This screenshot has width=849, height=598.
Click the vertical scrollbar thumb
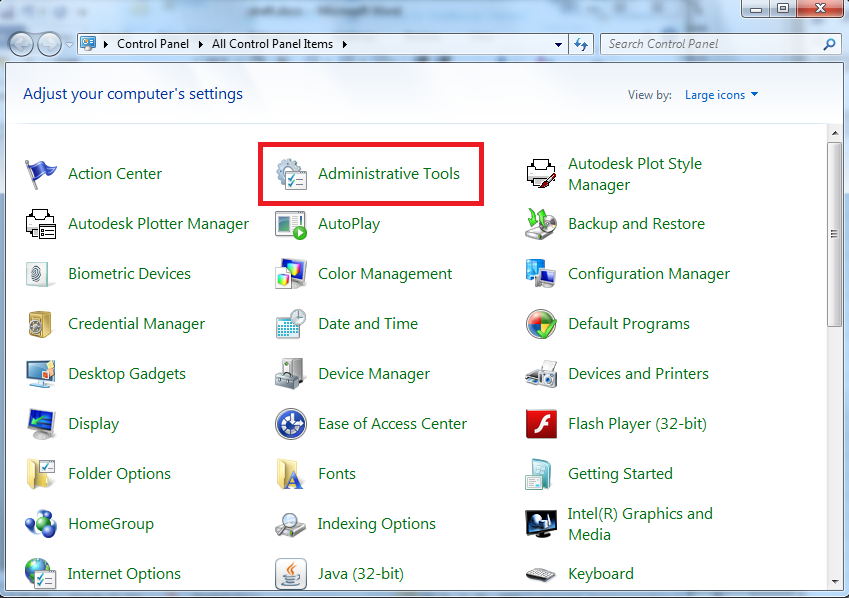834,234
